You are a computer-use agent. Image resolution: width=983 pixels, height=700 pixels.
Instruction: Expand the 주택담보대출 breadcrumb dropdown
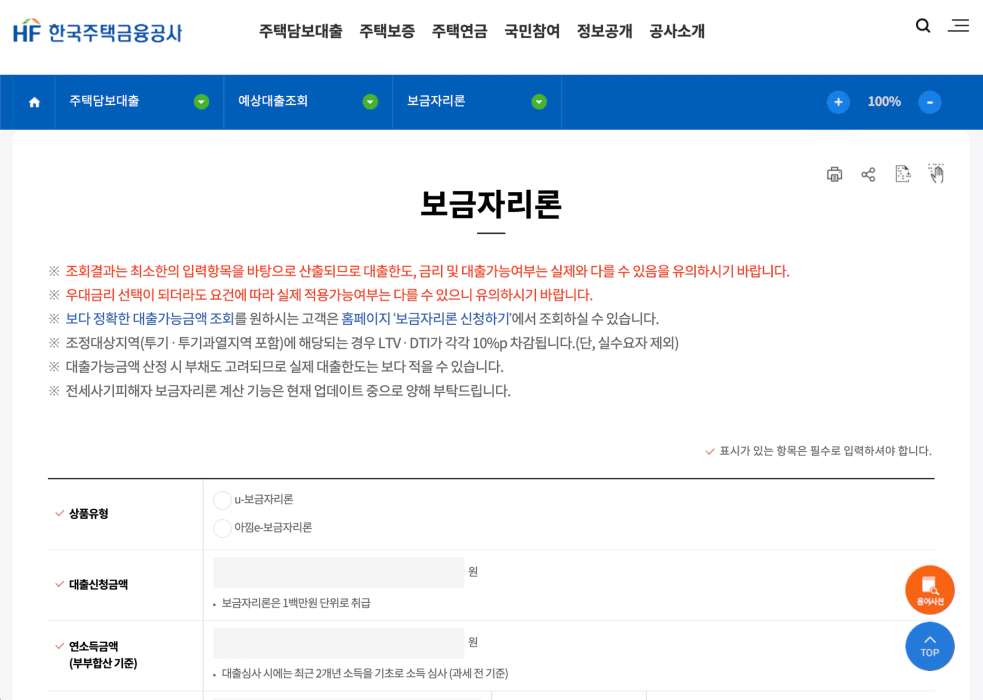(201, 102)
